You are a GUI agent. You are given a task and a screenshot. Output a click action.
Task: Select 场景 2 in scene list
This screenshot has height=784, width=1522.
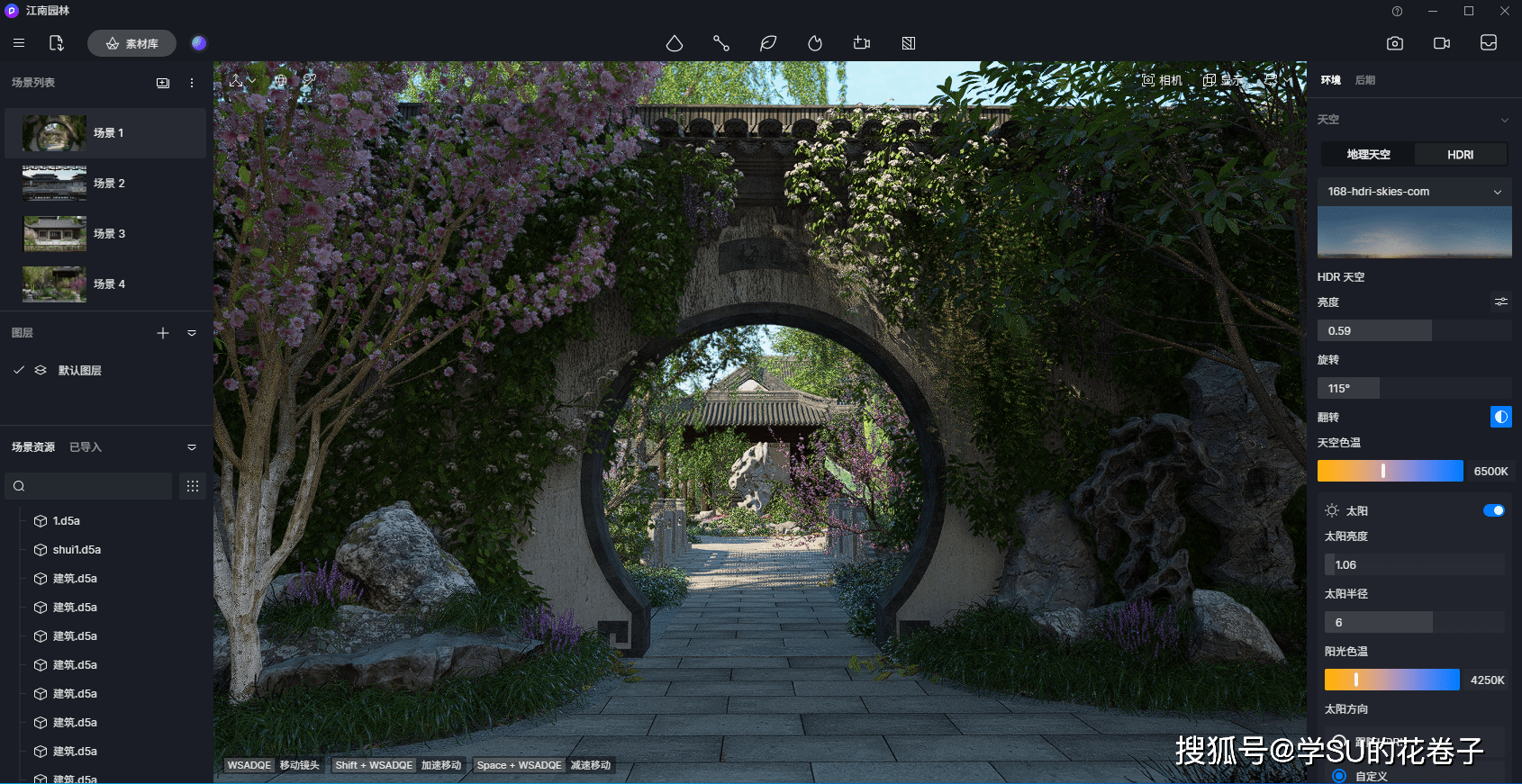click(x=105, y=184)
